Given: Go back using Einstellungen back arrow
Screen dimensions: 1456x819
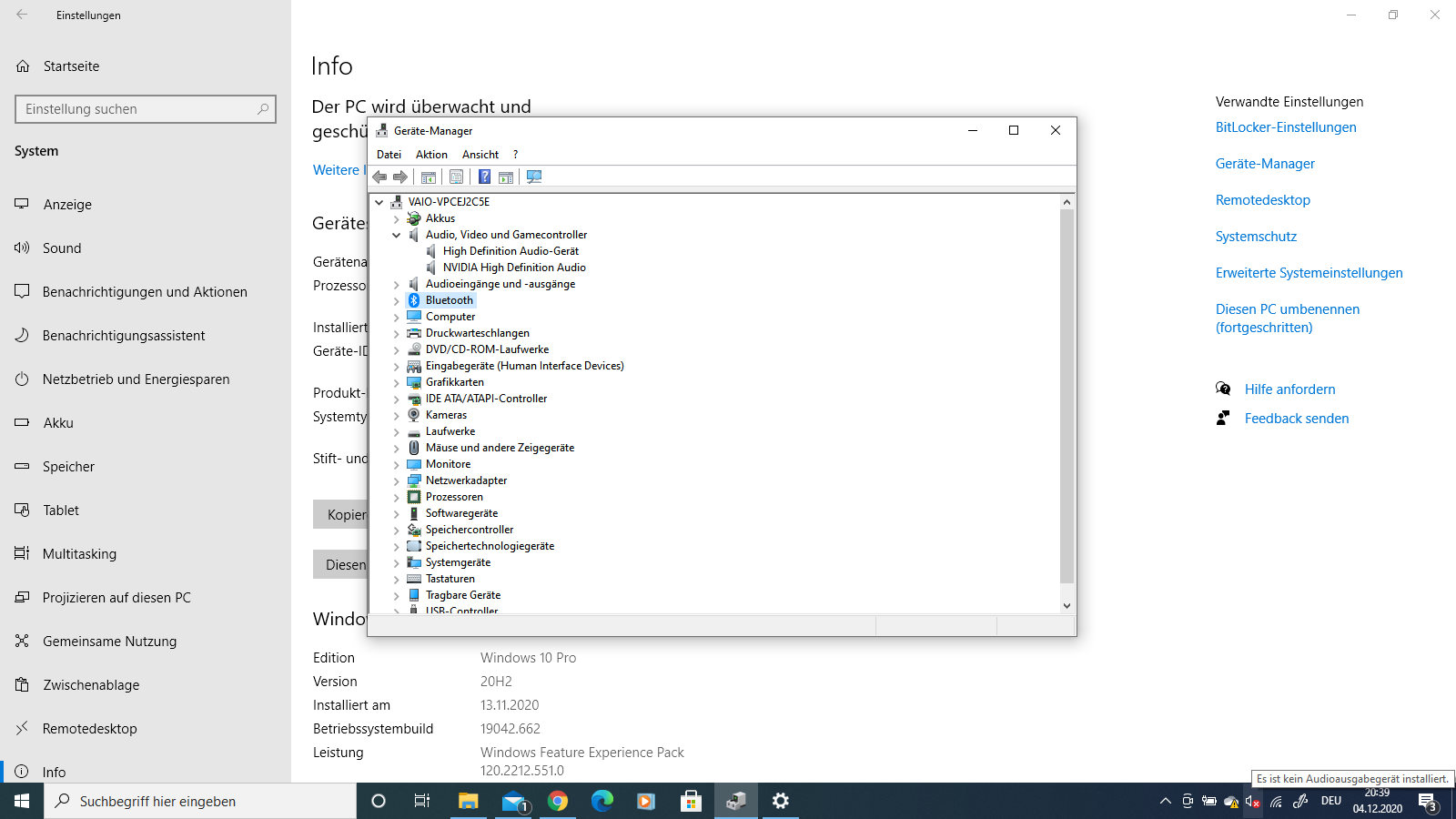Looking at the screenshot, I should pyautogui.click(x=22, y=15).
